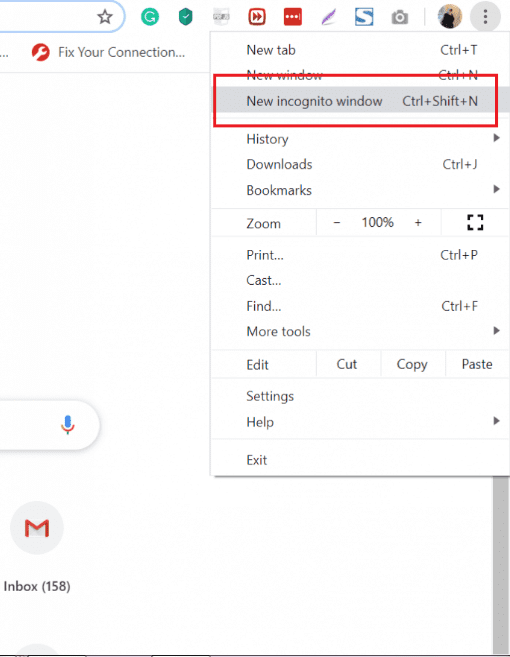This screenshot has height=657, width=510.
Task: Decrease zoom with the minus button
Action: [337, 222]
